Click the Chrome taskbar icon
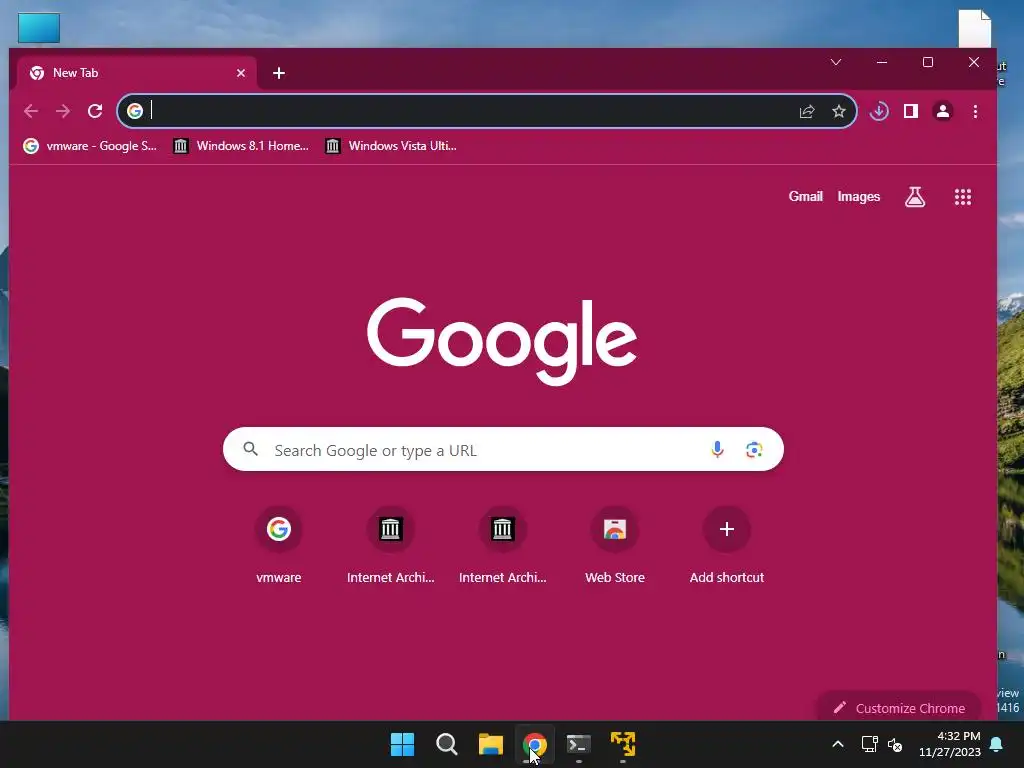This screenshot has width=1024, height=768. tap(535, 744)
